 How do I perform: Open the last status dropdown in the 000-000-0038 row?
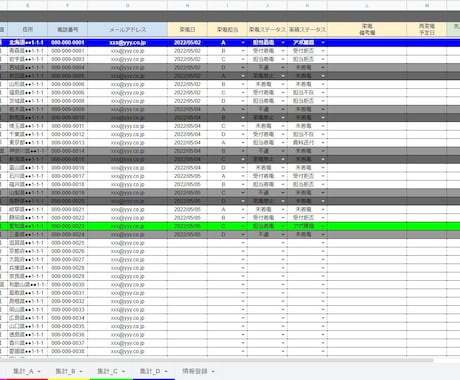click(323, 351)
